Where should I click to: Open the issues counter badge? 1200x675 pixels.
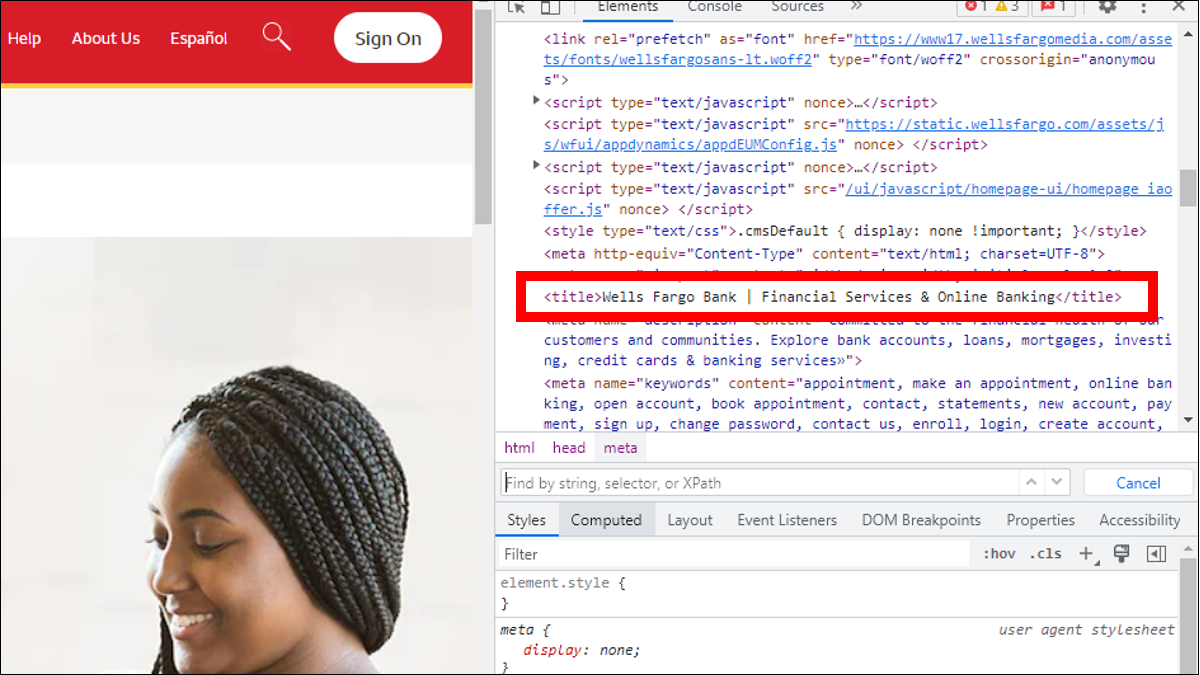pos(1054,7)
